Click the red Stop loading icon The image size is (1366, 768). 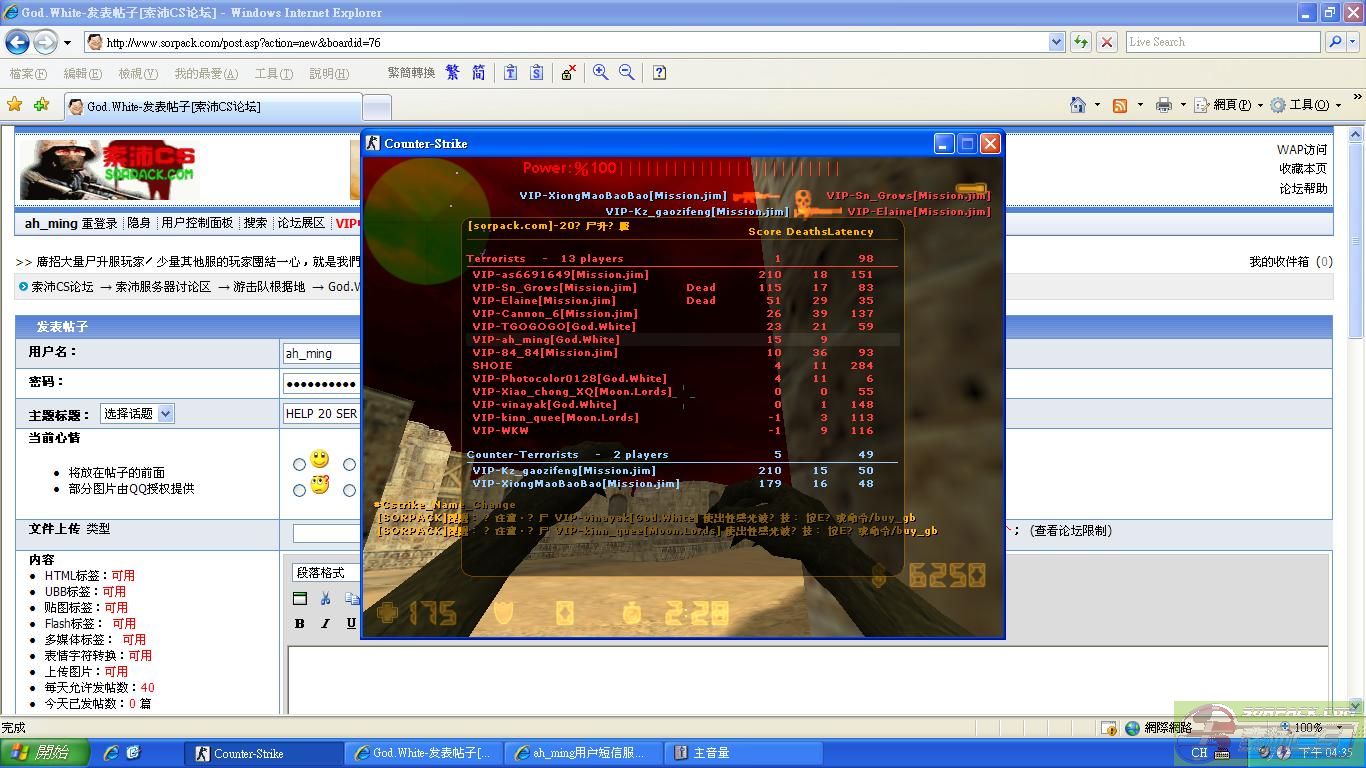[1107, 42]
